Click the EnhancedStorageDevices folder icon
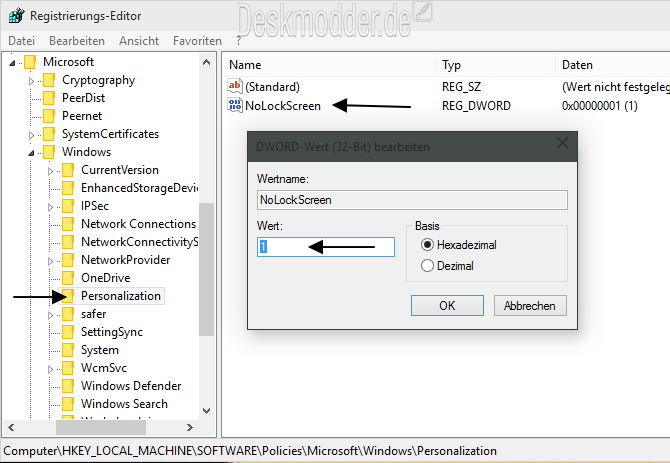 click(x=68, y=188)
